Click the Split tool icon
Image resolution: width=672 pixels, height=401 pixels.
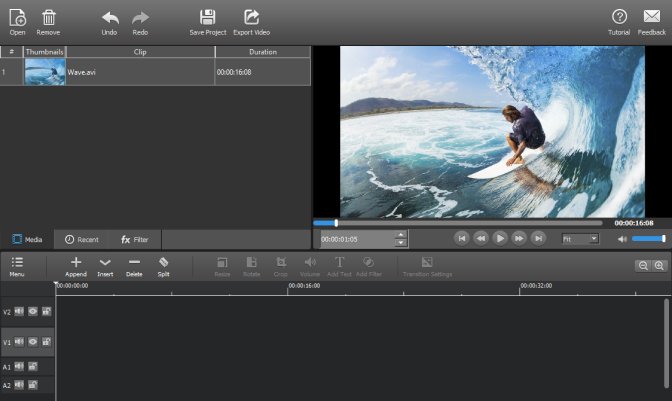point(163,262)
